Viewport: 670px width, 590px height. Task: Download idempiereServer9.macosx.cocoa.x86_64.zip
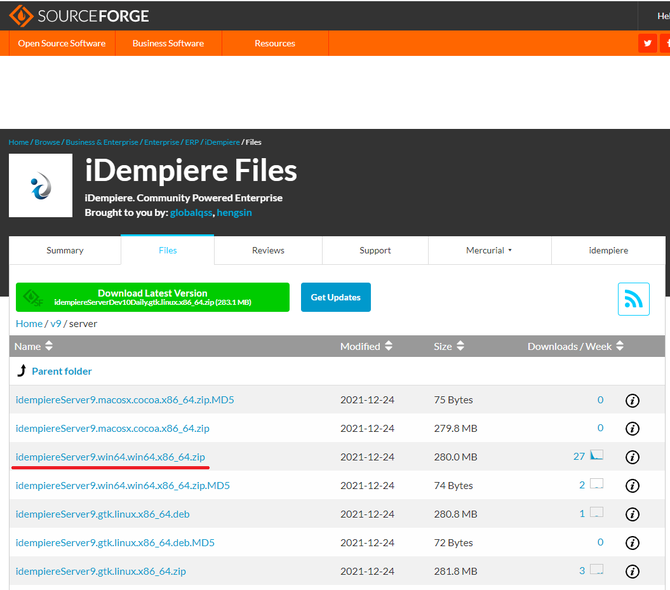[112, 428]
